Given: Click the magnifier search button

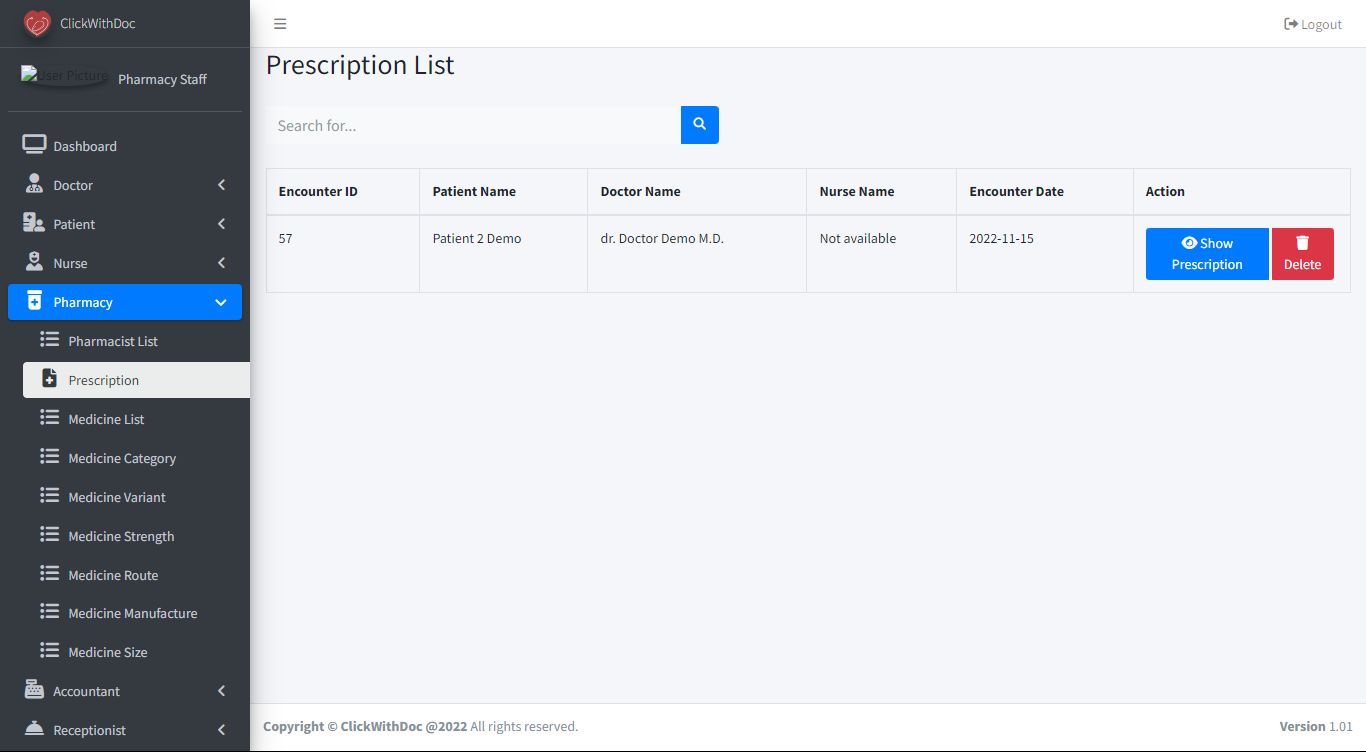Looking at the screenshot, I should 700,125.
